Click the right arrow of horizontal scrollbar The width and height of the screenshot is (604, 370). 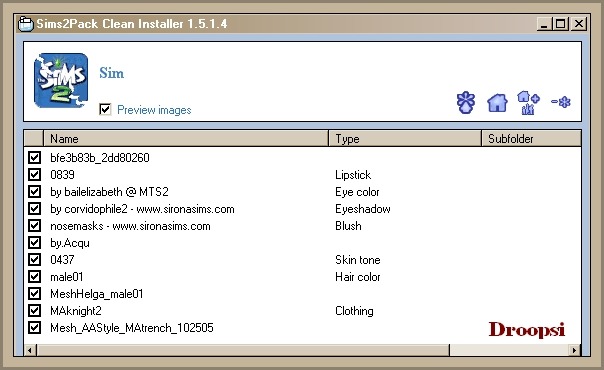574,350
